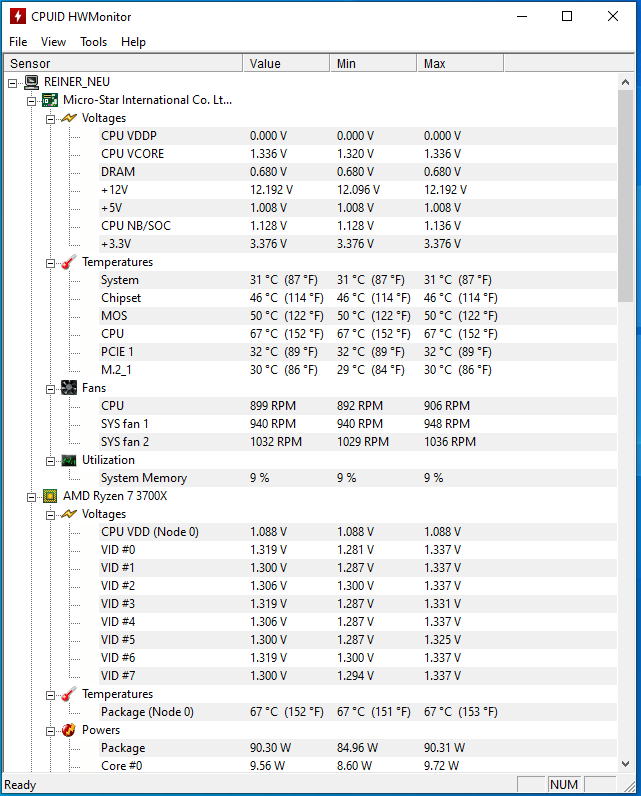Click the Powers flame icon
Viewport: 641px width, 796px height.
[69, 730]
